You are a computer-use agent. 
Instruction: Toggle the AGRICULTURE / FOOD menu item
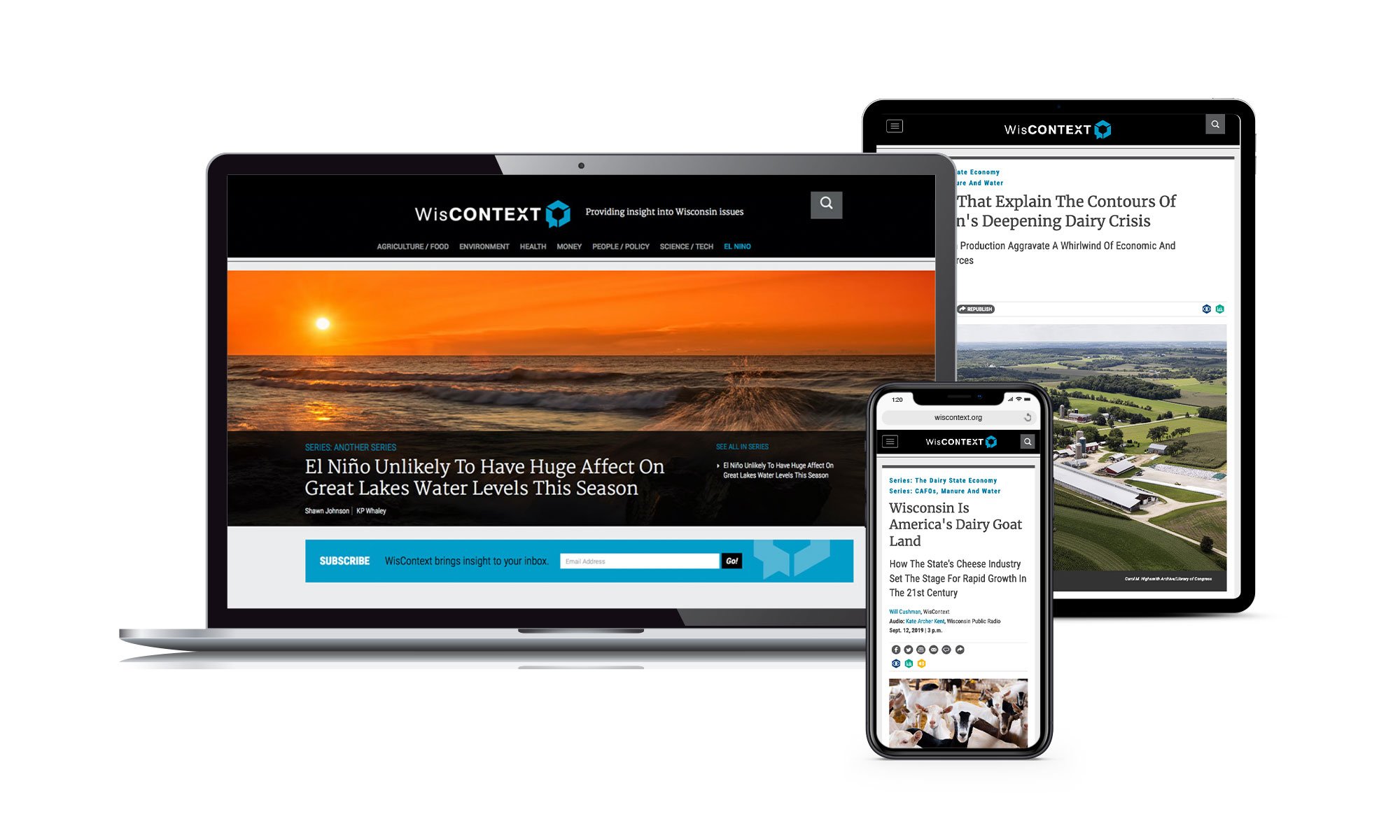coord(411,246)
